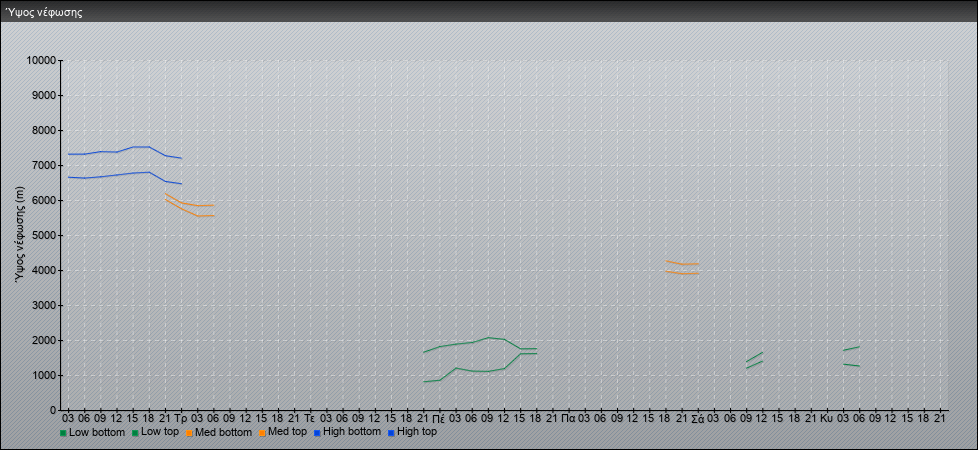Click the Τε day label on x-axis

click(x=309, y=418)
